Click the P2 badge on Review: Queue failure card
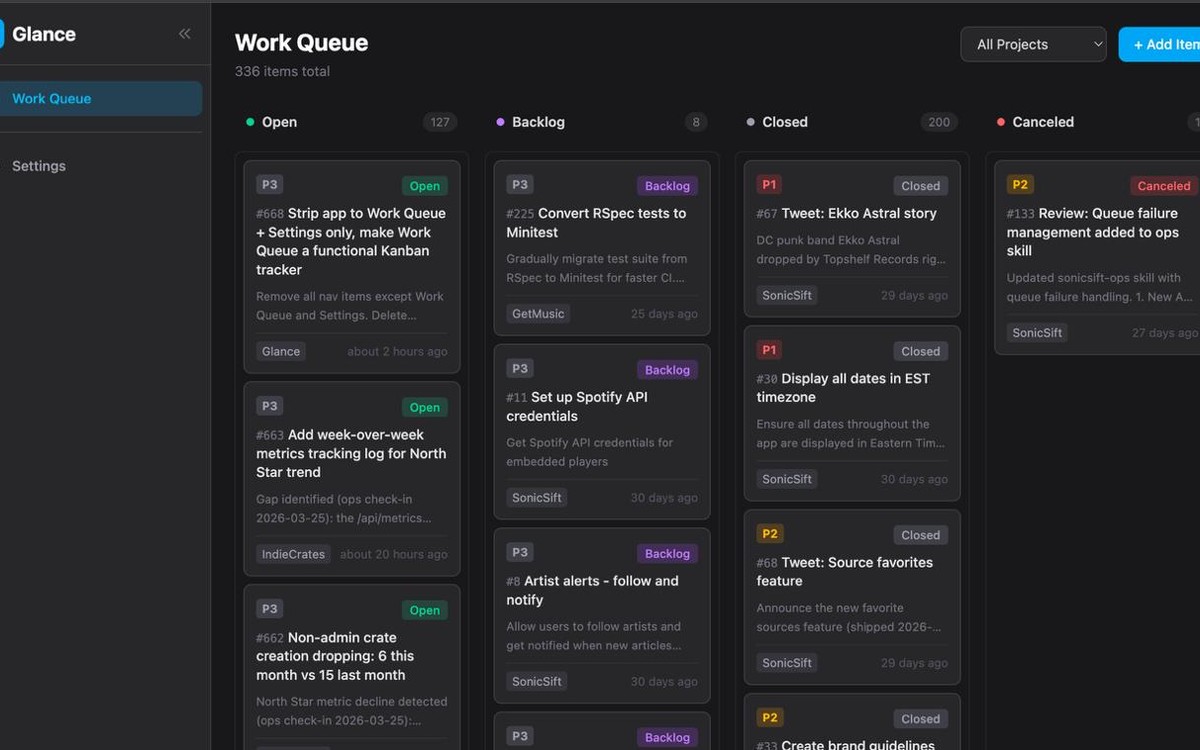The width and height of the screenshot is (1200, 750). (1020, 184)
